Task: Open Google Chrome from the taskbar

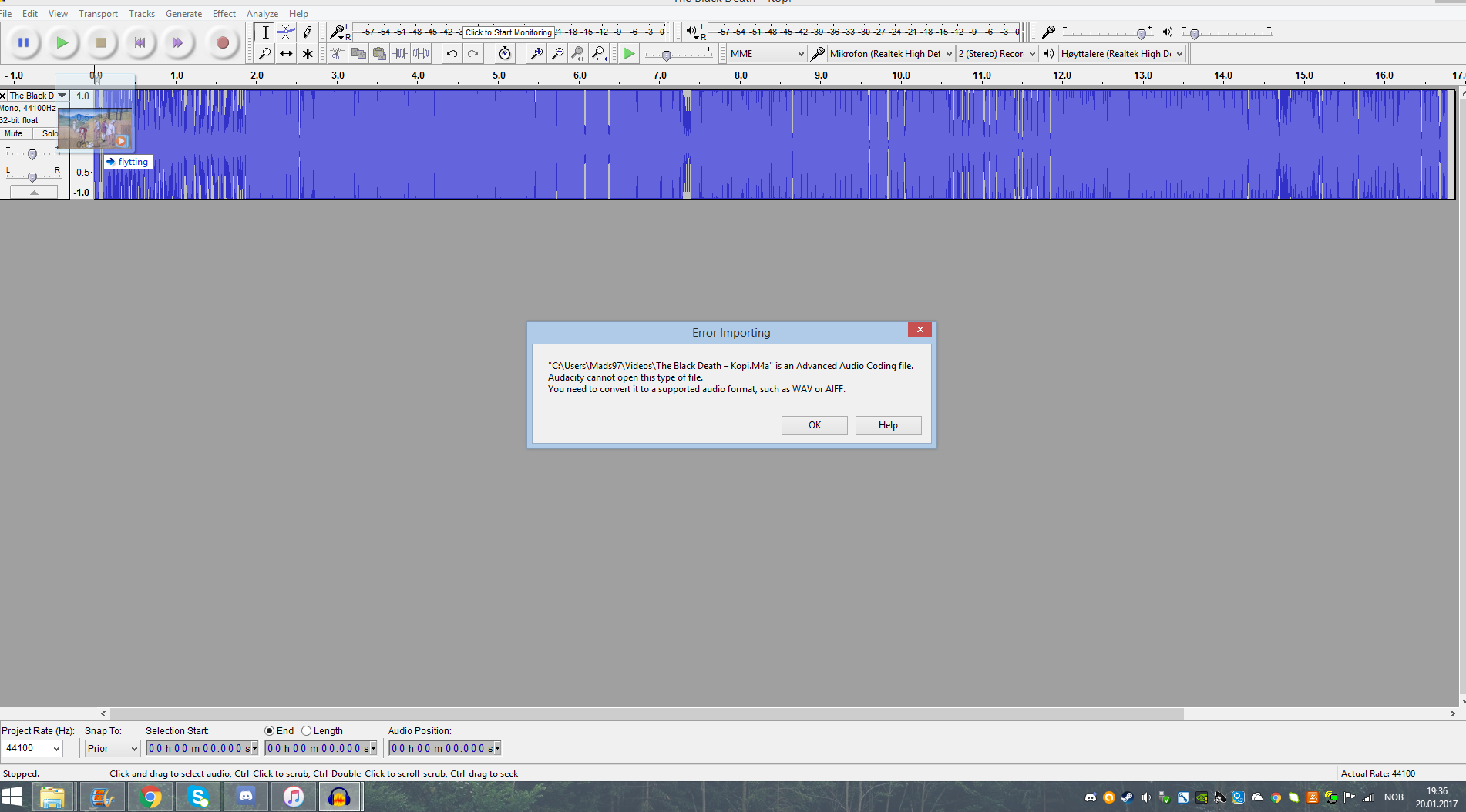Action: point(150,797)
